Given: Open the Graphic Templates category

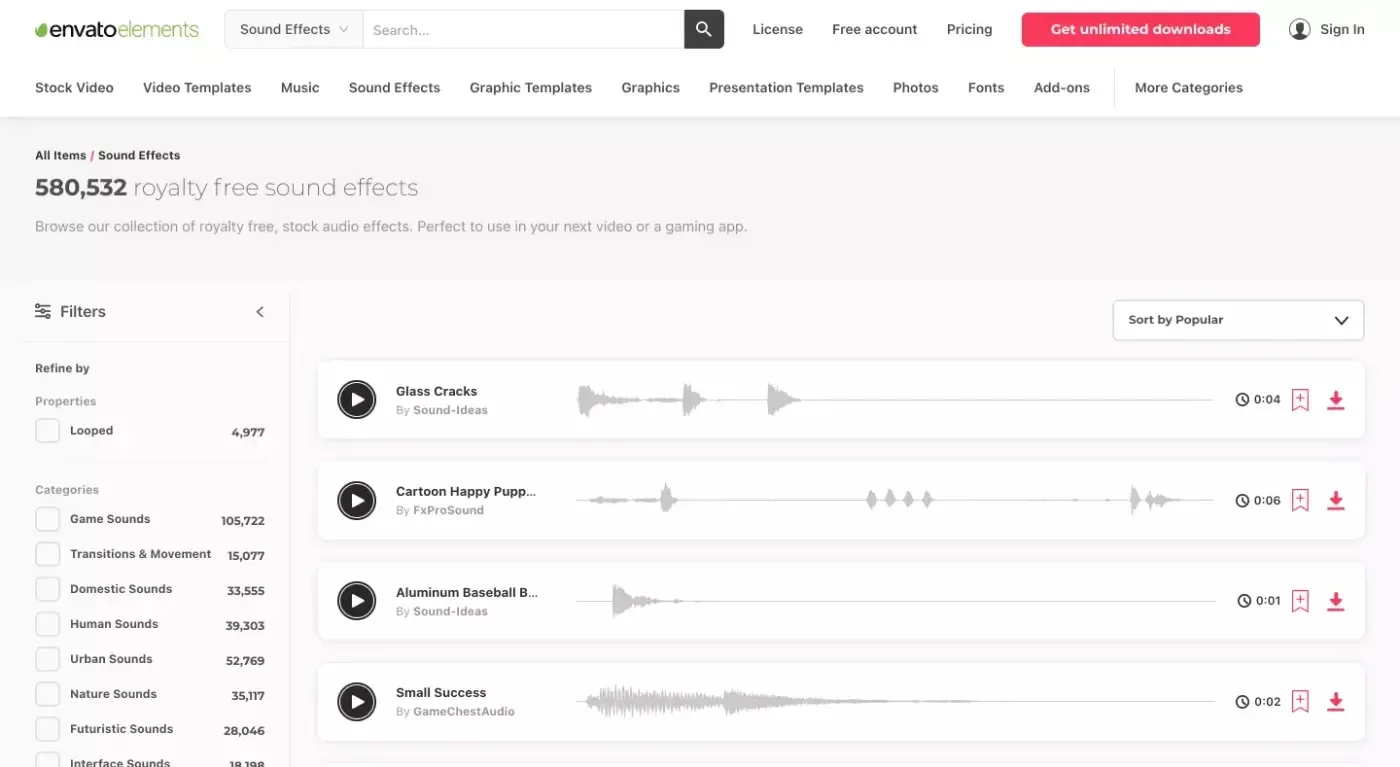Looking at the screenshot, I should pyautogui.click(x=531, y=88).
